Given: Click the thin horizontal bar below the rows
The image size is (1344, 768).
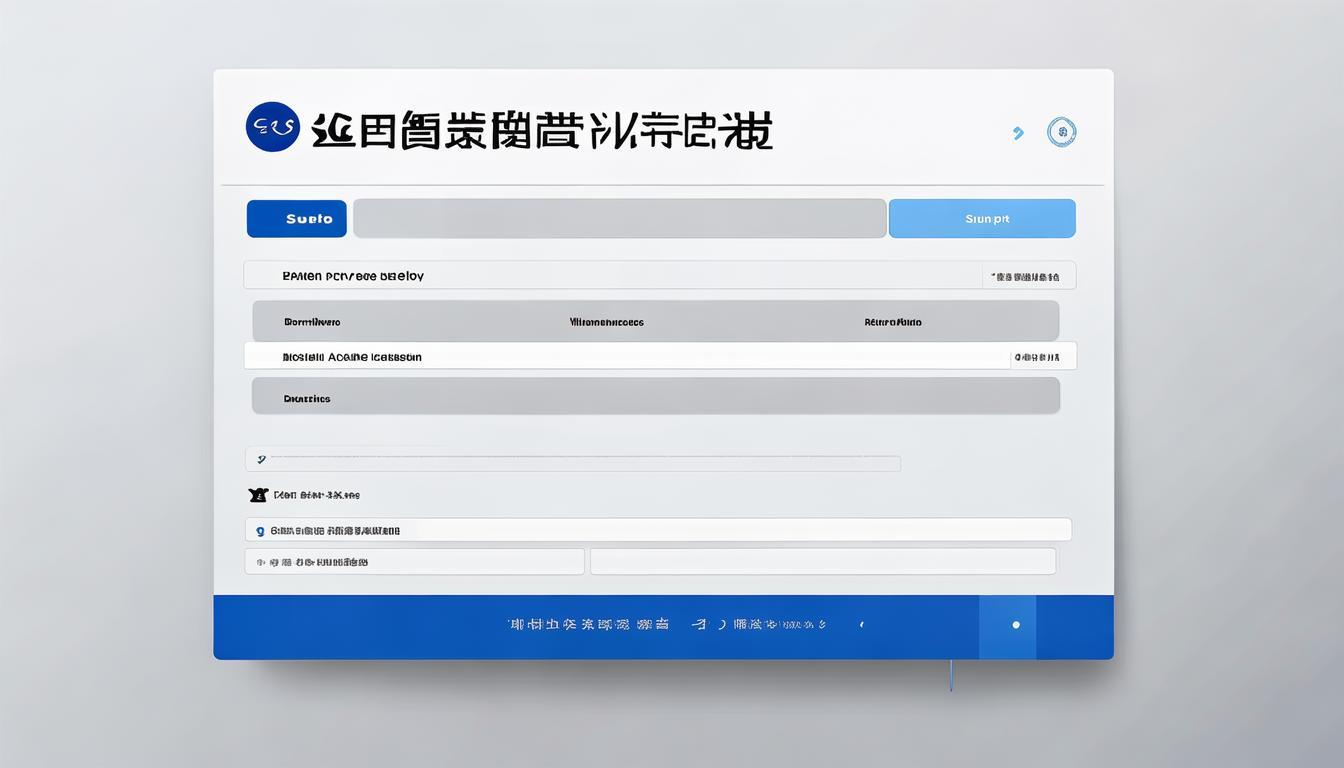Looking at the screenshot, I should point(580,461).
